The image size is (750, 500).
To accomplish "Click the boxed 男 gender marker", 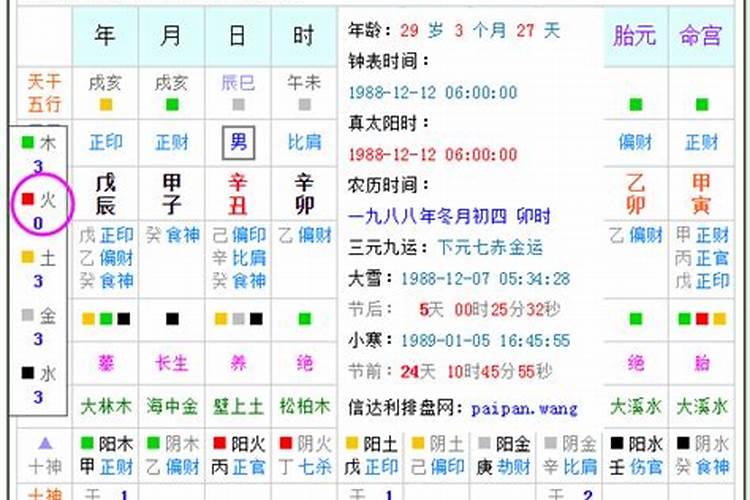I will (x=238, y=143).
